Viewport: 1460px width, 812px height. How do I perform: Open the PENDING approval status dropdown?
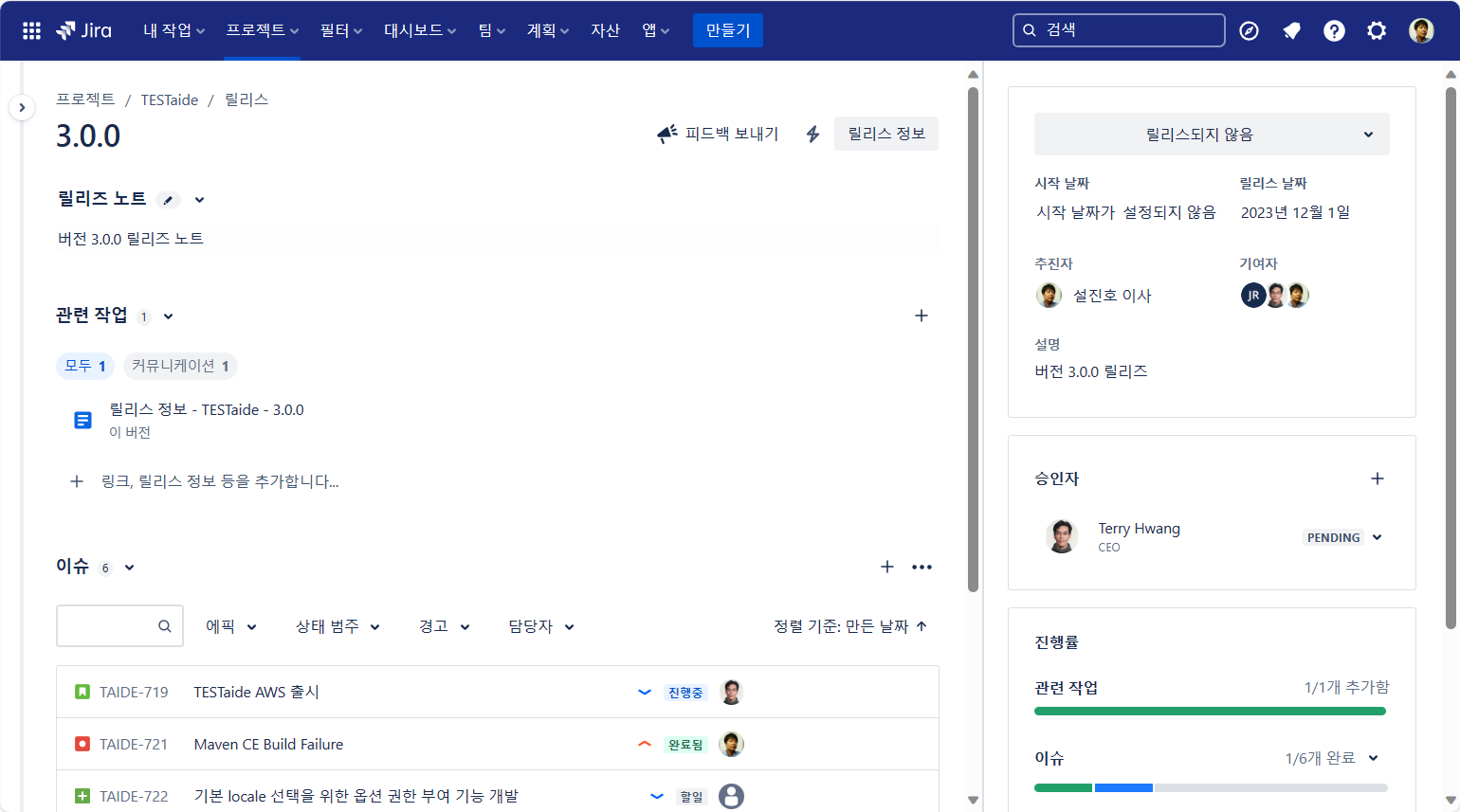pyautogui.click(x=1343, y=537)
